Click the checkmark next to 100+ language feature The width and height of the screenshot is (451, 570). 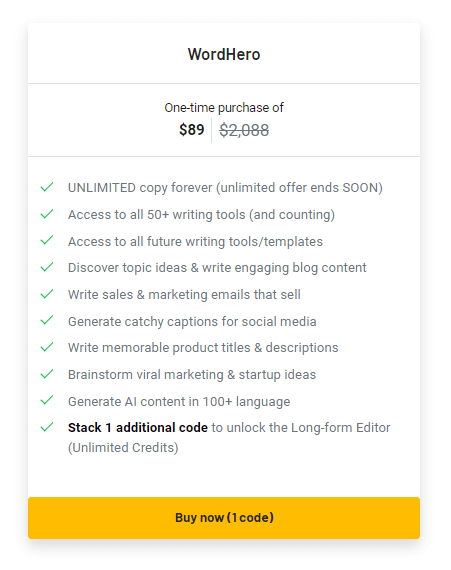pyautogui.click(x=47, y=400)
